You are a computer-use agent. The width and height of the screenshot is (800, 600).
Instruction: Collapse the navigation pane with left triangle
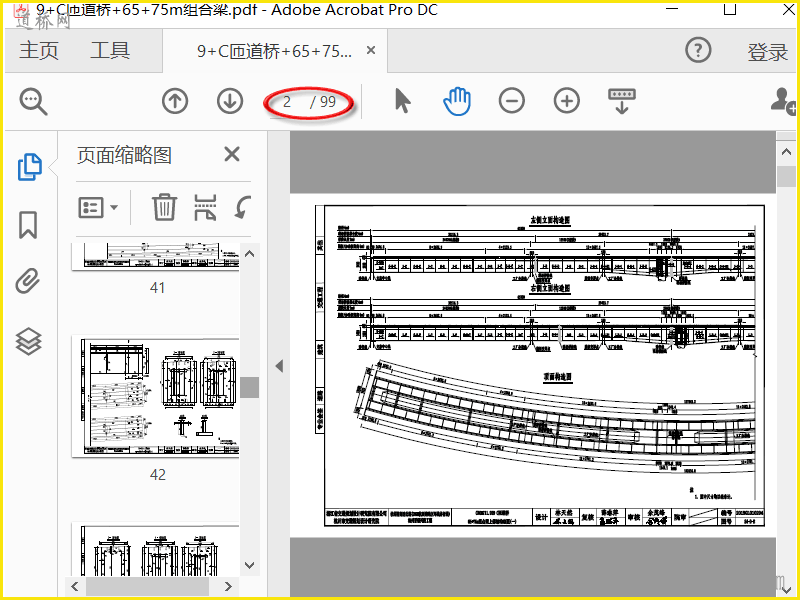click(x=279, y=366)
